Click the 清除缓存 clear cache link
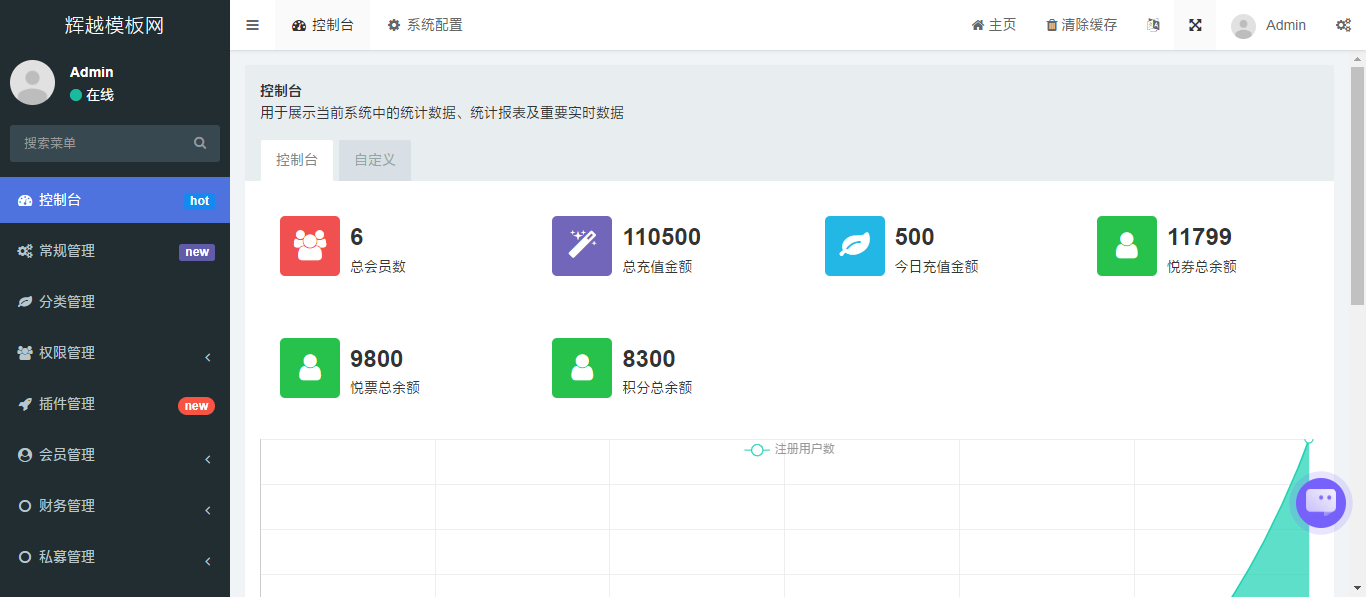This screenshot has width=1366, height=597. (x=1081, y=25)
